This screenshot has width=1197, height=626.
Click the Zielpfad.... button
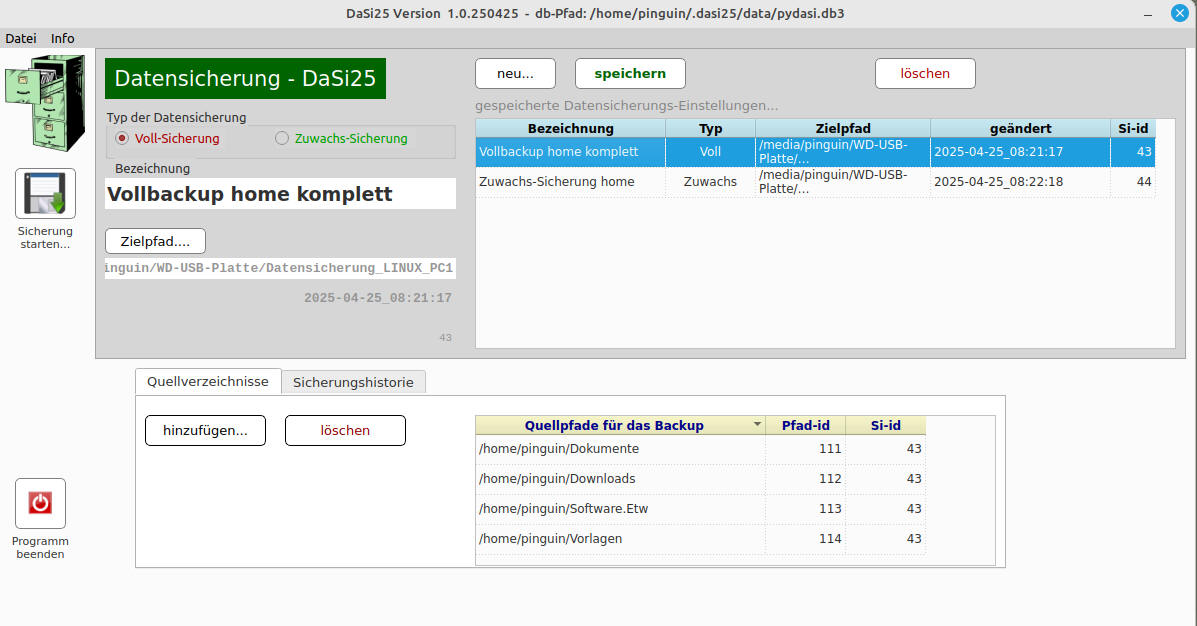coord(155,241)
